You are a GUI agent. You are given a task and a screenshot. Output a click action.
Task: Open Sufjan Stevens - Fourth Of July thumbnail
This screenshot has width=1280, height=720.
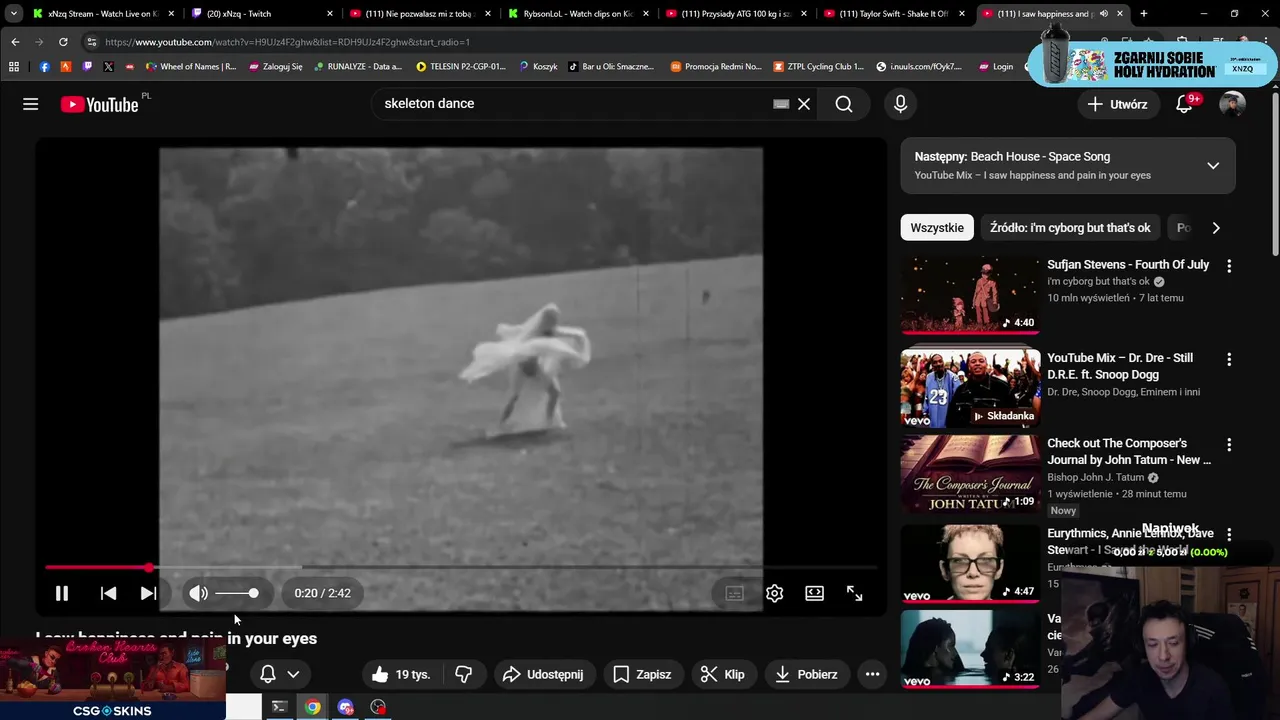click(970, 295)
